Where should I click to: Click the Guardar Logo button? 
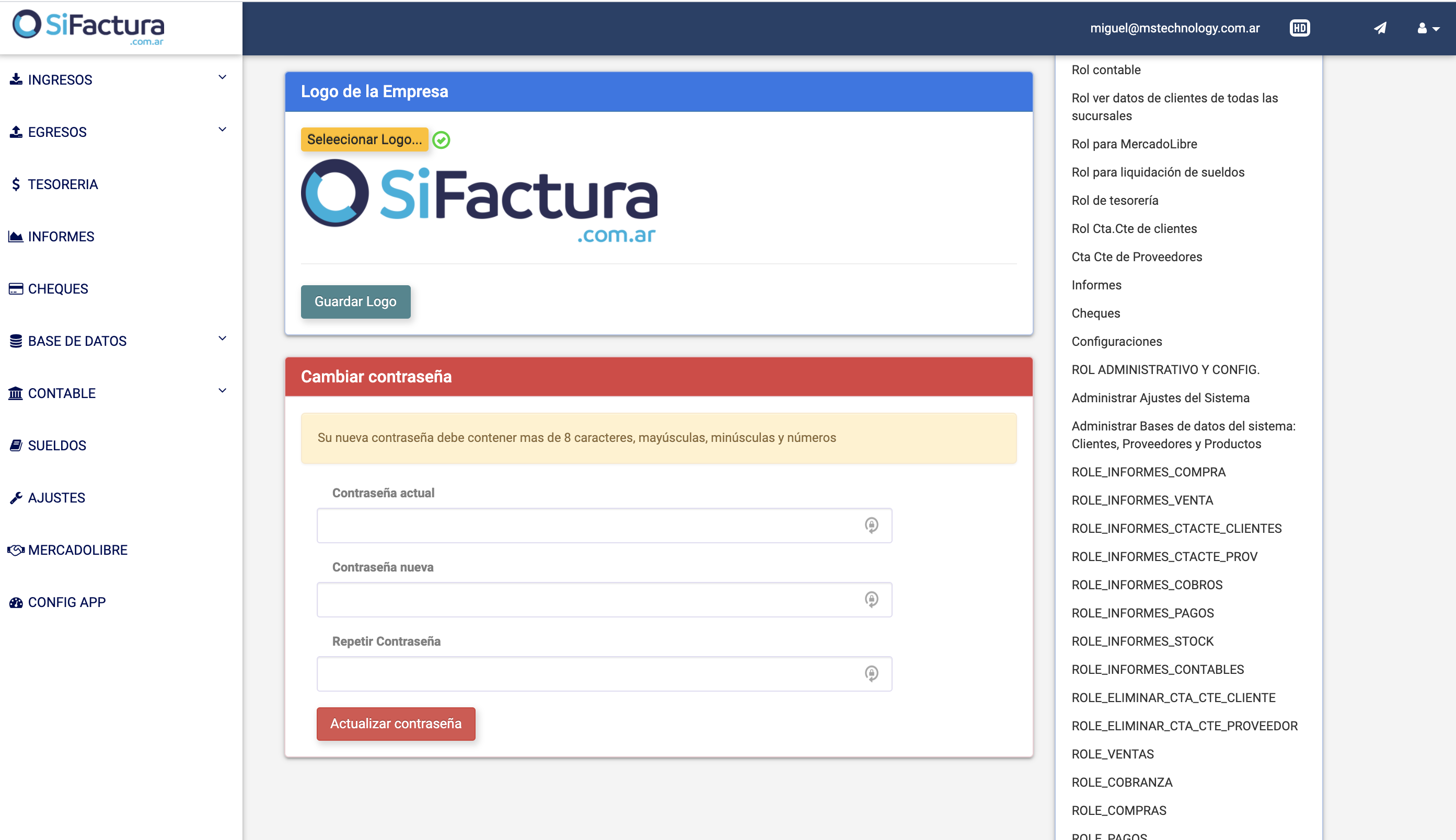(x=355, y=302)
